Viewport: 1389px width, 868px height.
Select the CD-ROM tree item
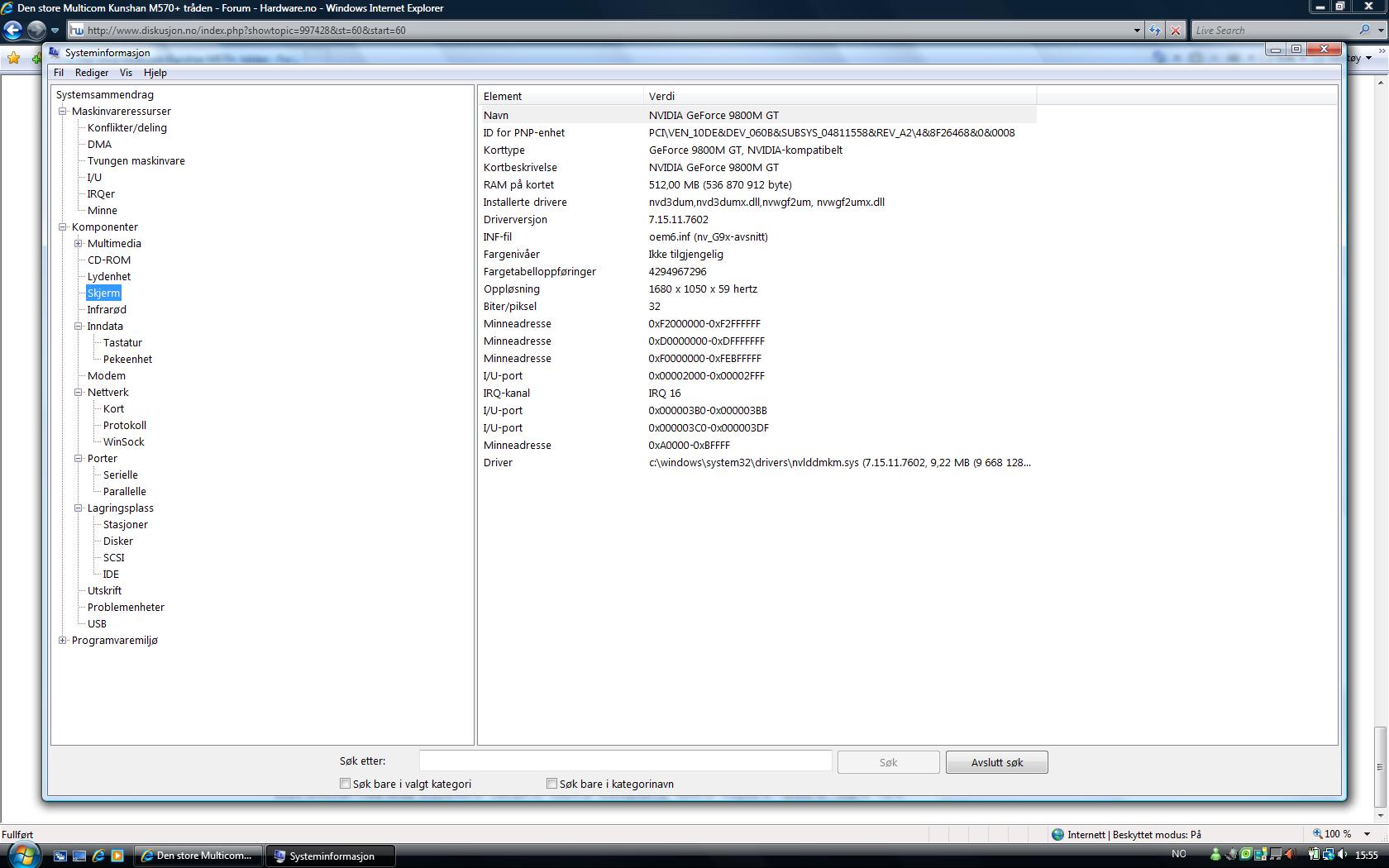(x=109, y=260)
